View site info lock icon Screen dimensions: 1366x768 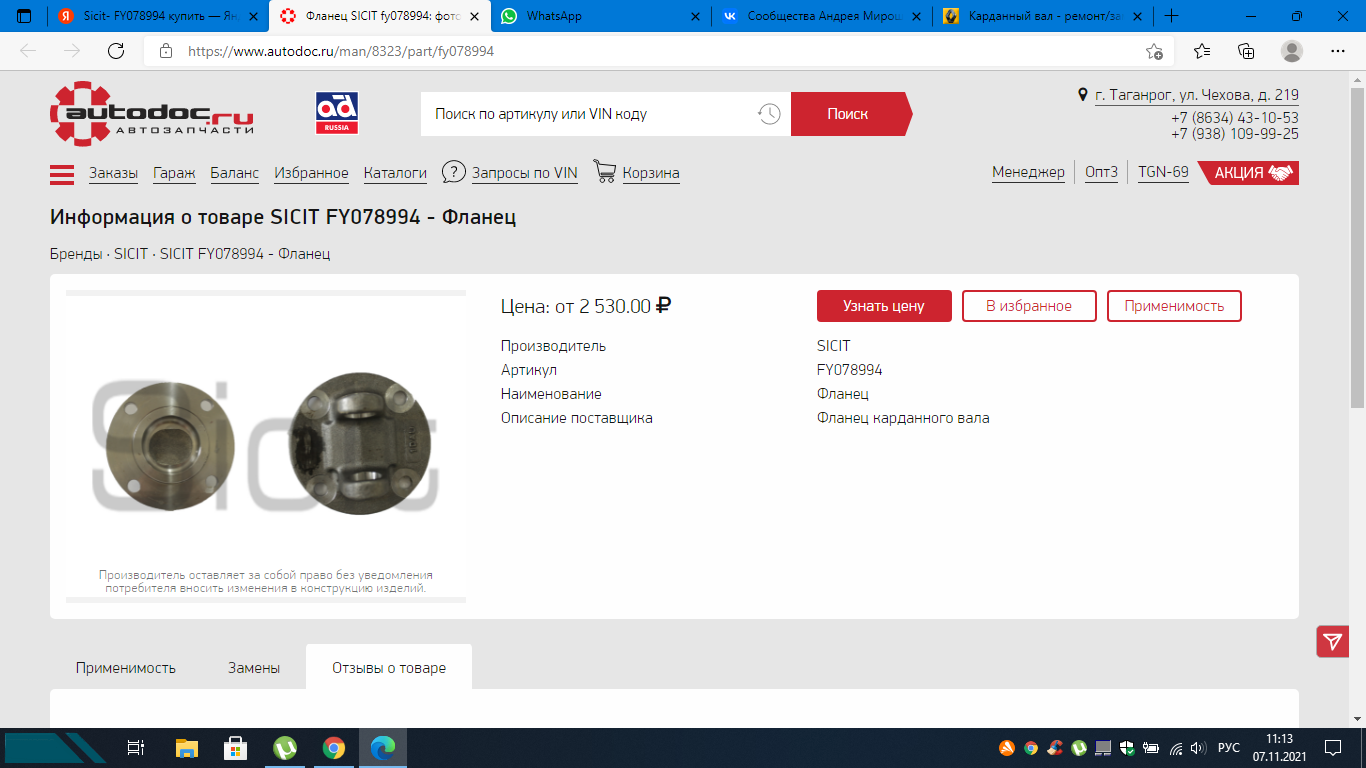(x=166, y=51)
